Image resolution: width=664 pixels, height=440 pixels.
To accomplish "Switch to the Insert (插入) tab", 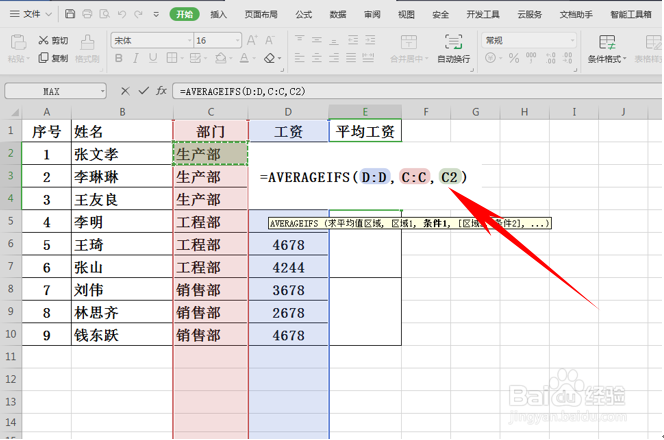I will [219, 14].
